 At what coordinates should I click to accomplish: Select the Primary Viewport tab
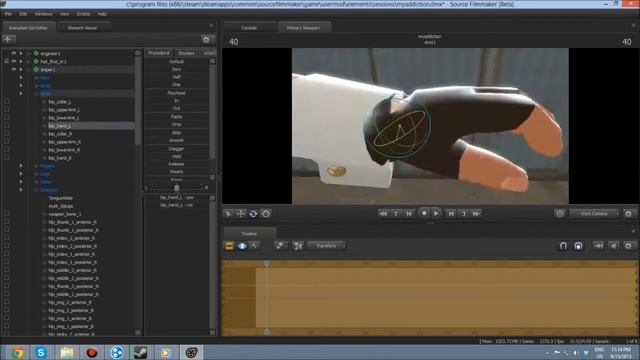[x=303, y=28]
